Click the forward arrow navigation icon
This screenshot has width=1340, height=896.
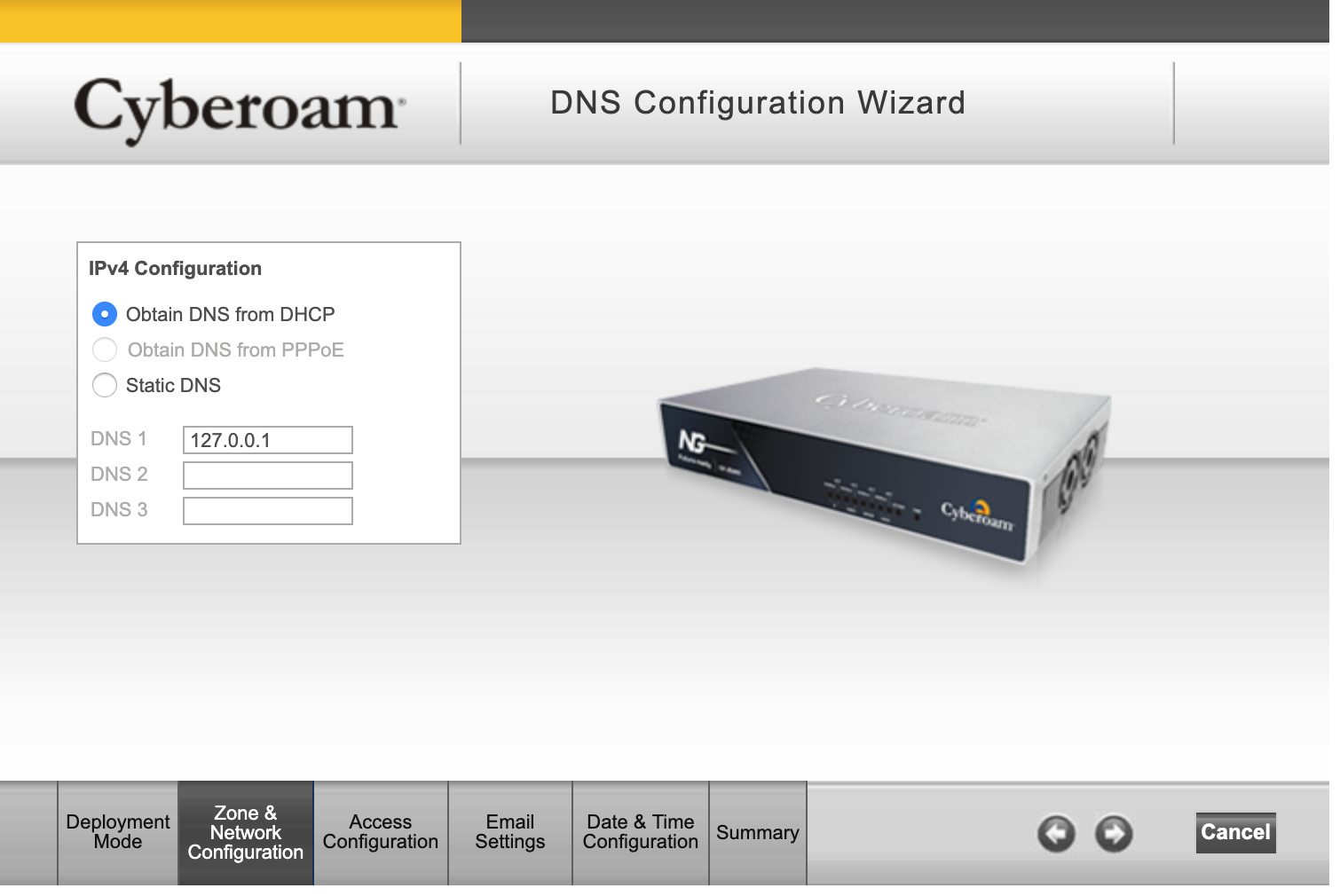click(x=1114, y=833)
